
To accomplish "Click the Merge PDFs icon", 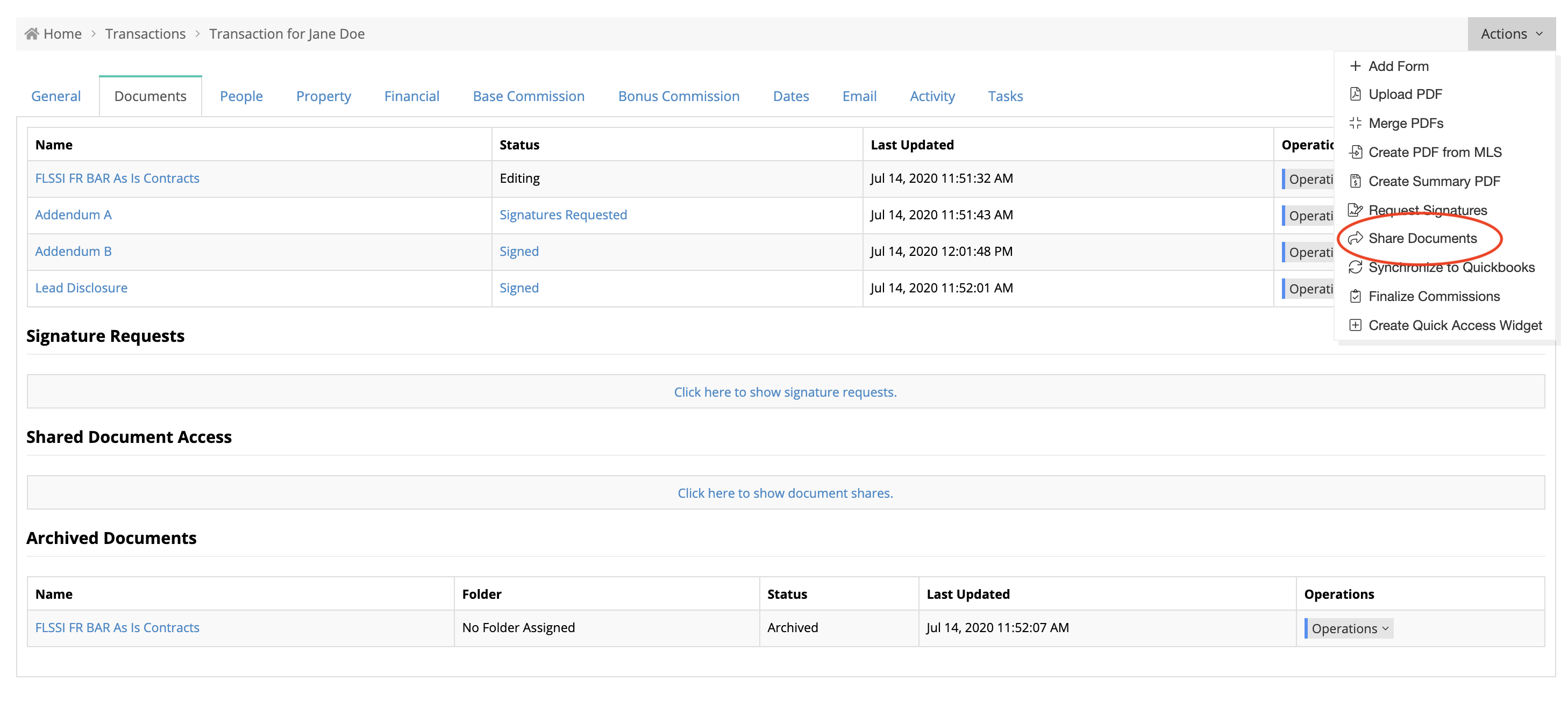I will [1355, 123].
